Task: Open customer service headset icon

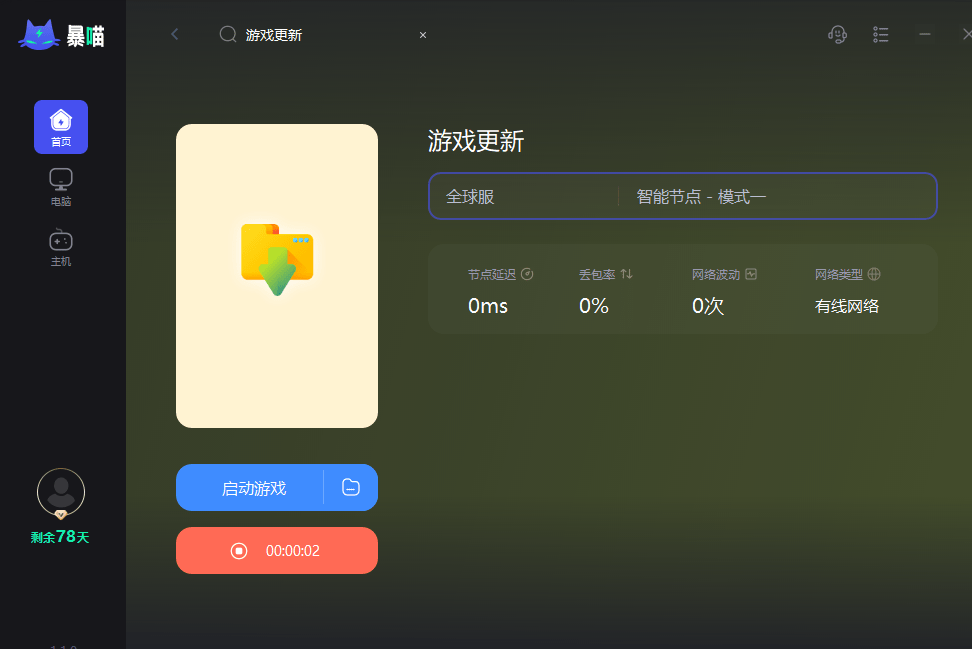Action: point(837,34)
